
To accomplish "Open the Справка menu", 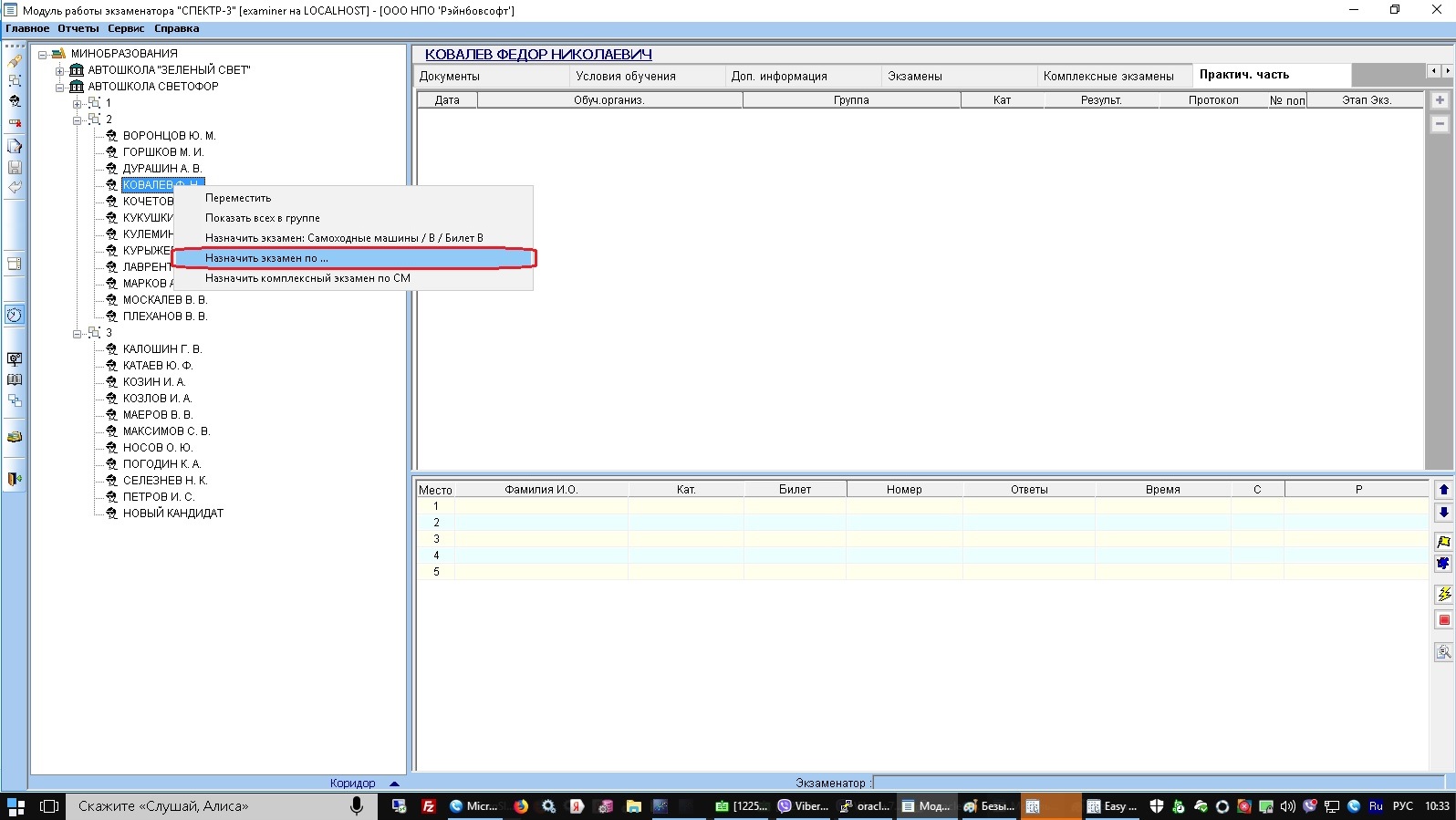I will [177, 29].
